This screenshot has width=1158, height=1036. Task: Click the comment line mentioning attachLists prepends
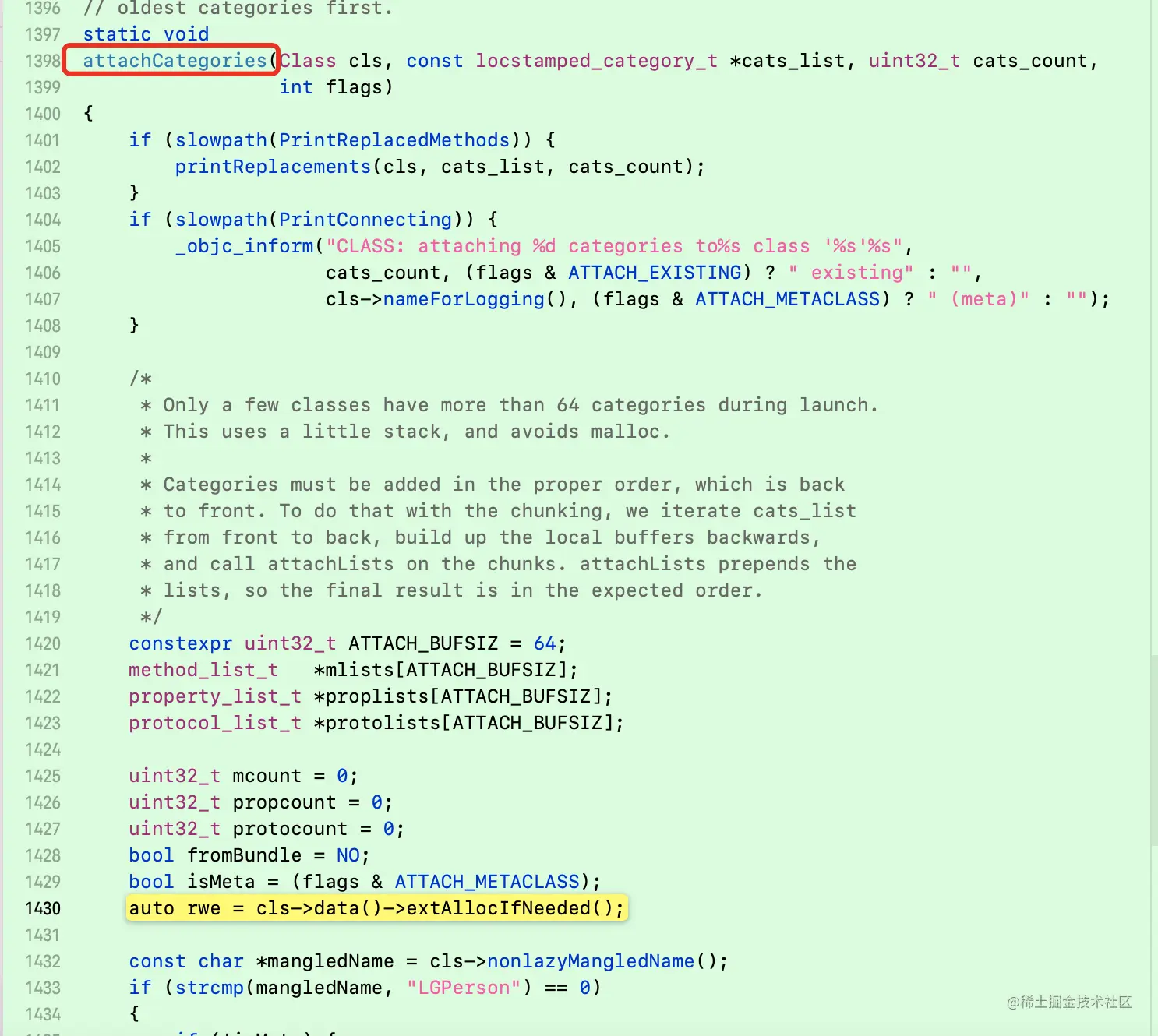(498, 564)
